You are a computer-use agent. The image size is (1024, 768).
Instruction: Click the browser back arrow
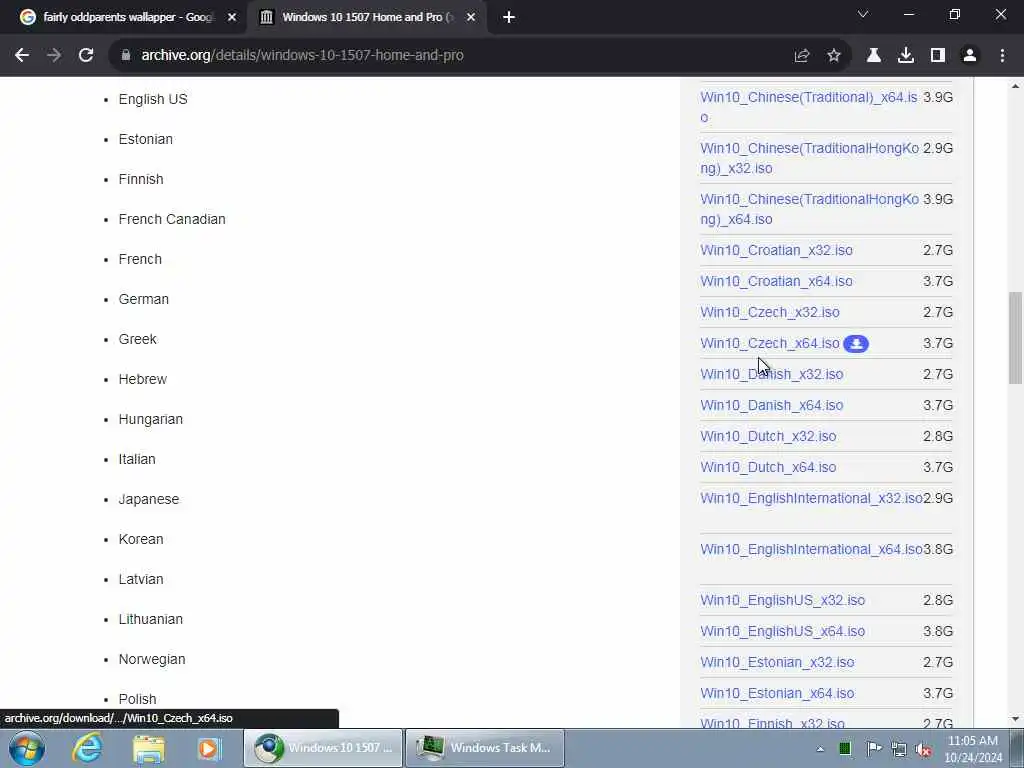pos(22,56)
